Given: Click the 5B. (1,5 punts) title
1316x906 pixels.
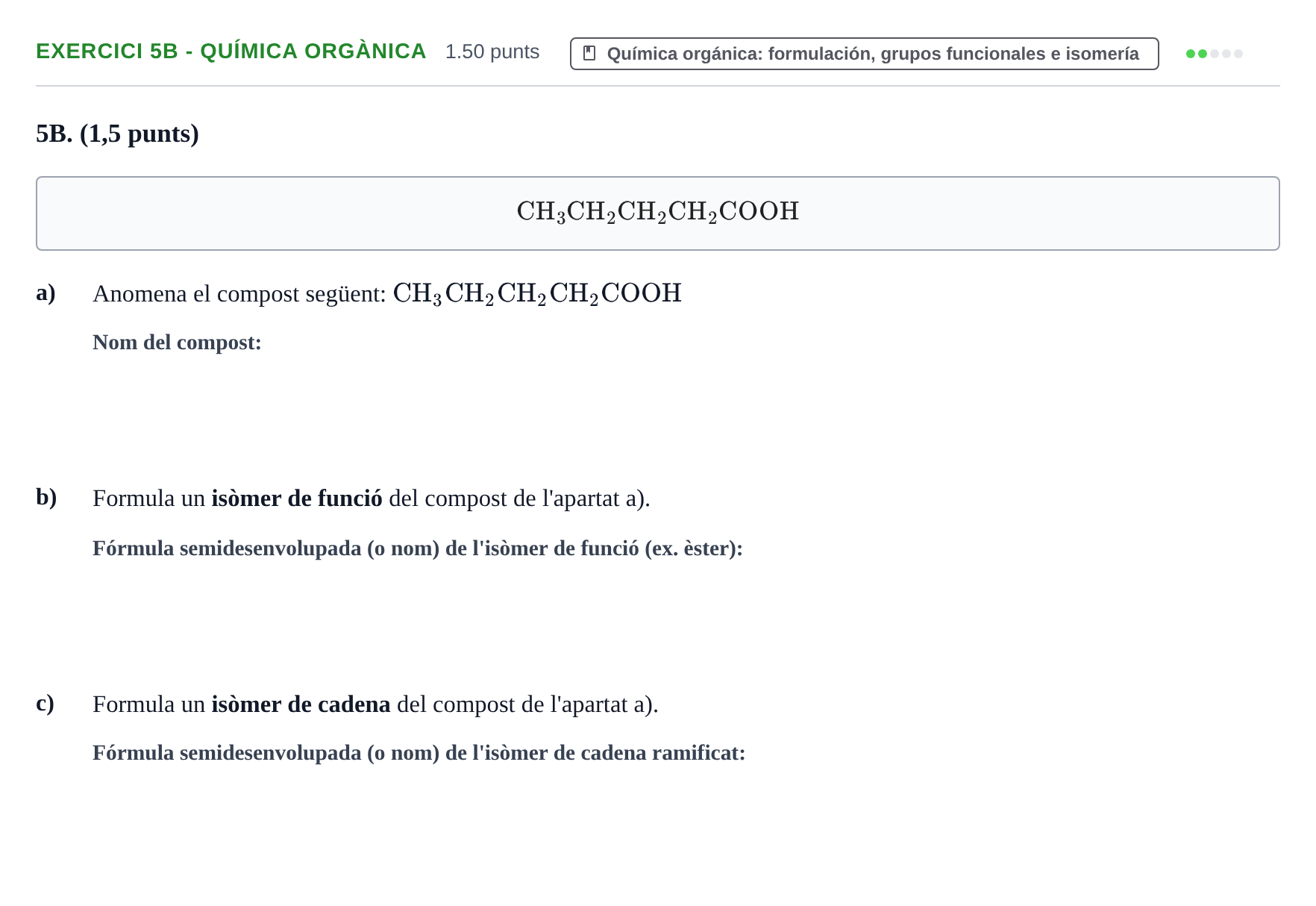Looking at the screenshot, I should pyautogui.click(x=117, y=134).
